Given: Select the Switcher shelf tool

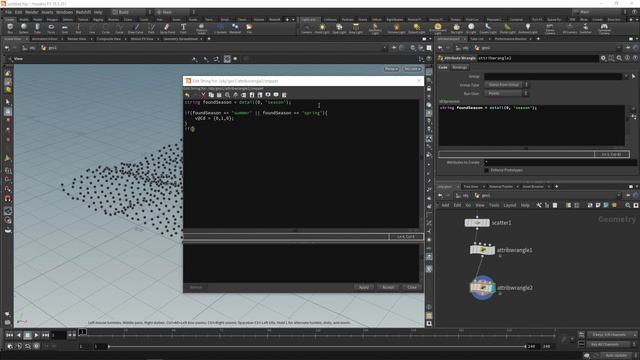Looking at the screenshot, I should coord(585,28).
